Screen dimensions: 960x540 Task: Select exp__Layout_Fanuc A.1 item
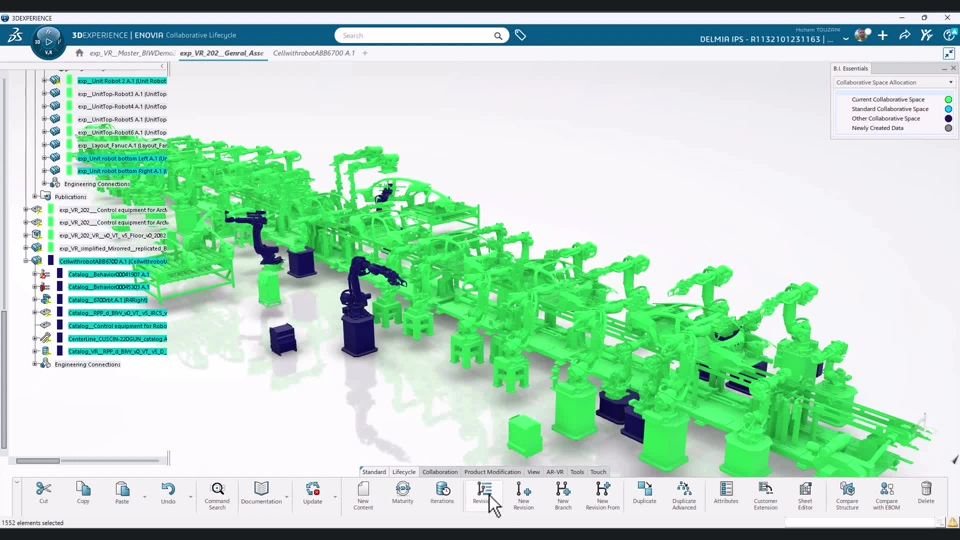tap(122, 145)
